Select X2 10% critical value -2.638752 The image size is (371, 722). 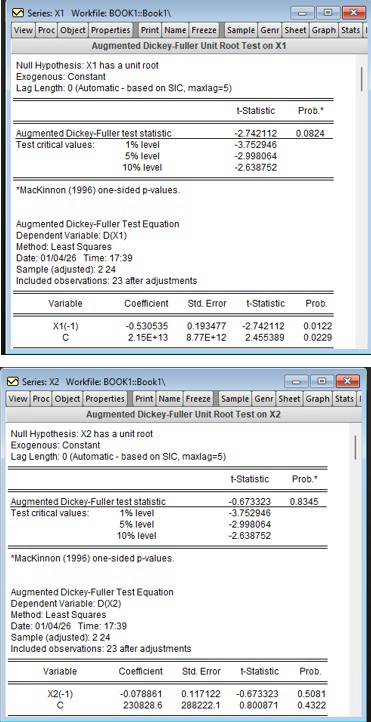(249, 536)
